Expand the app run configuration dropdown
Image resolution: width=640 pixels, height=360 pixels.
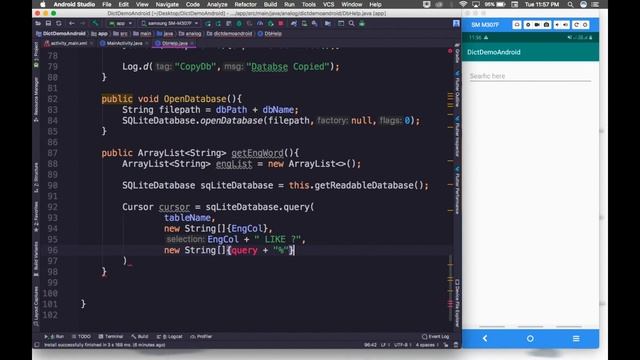pyautogui.click(x=121, y=24)
